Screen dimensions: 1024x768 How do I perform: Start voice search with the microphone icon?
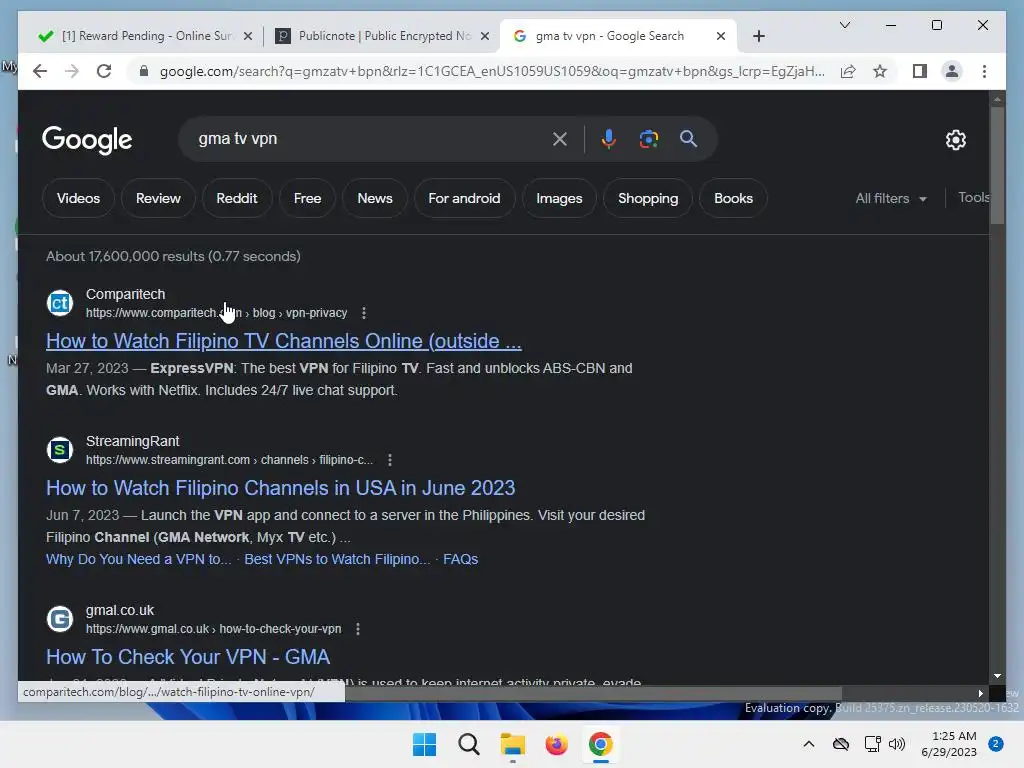(609, 139)
